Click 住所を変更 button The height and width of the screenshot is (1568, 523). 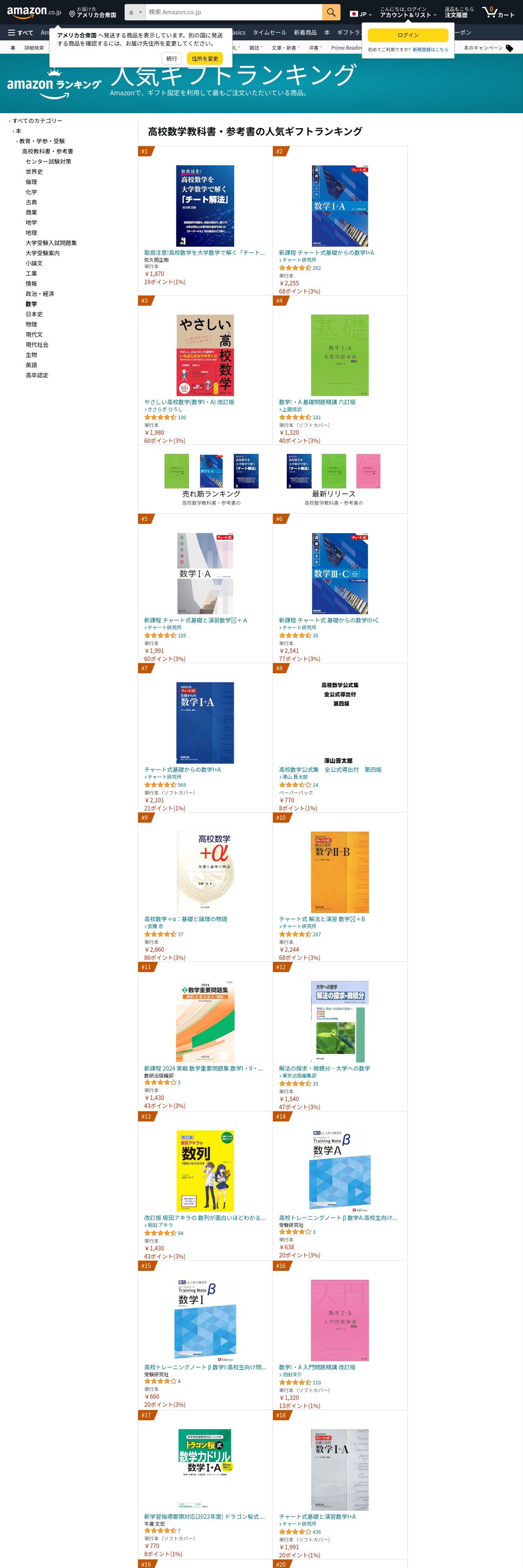[204, 59]
